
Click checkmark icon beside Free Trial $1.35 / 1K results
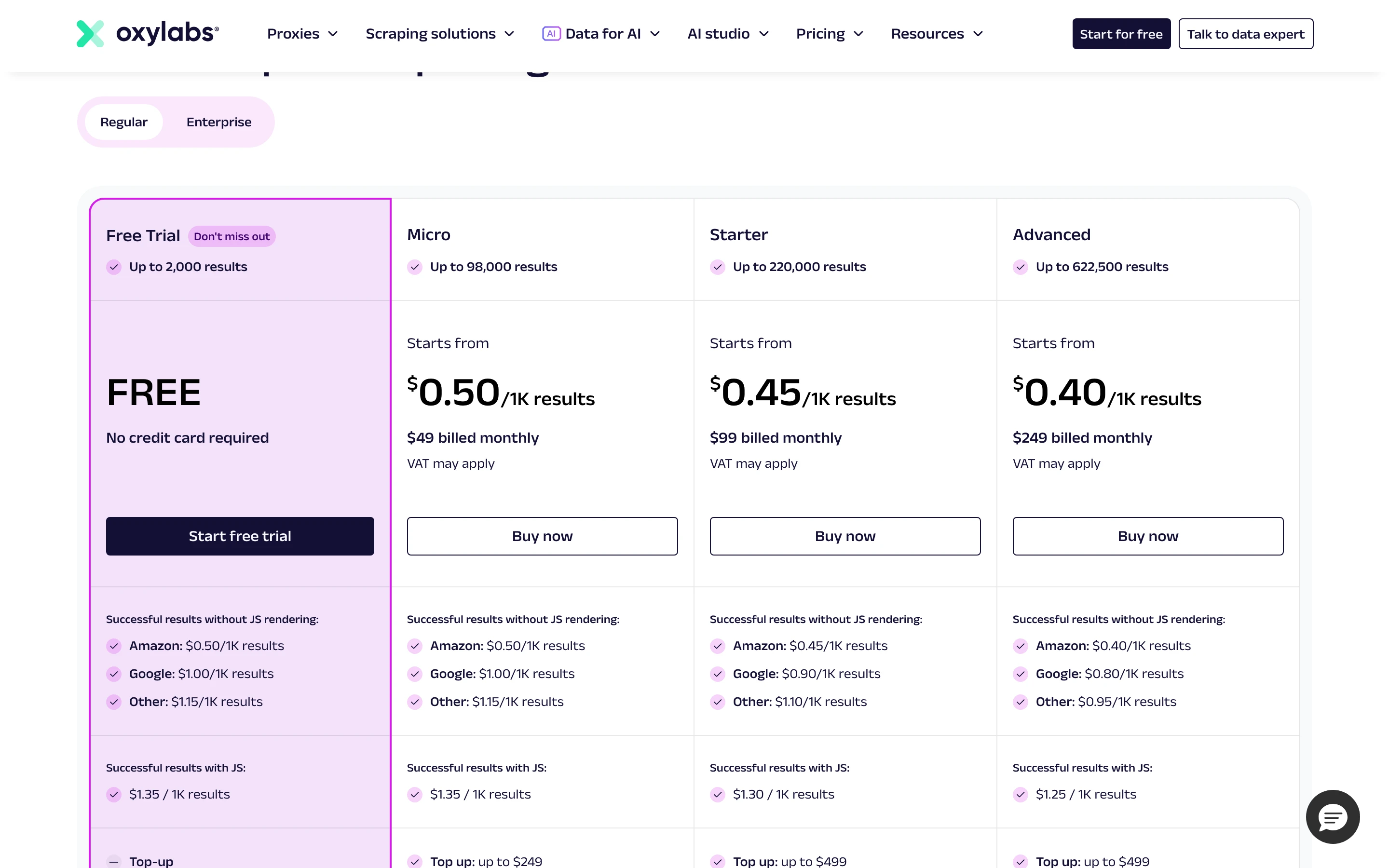114,795
